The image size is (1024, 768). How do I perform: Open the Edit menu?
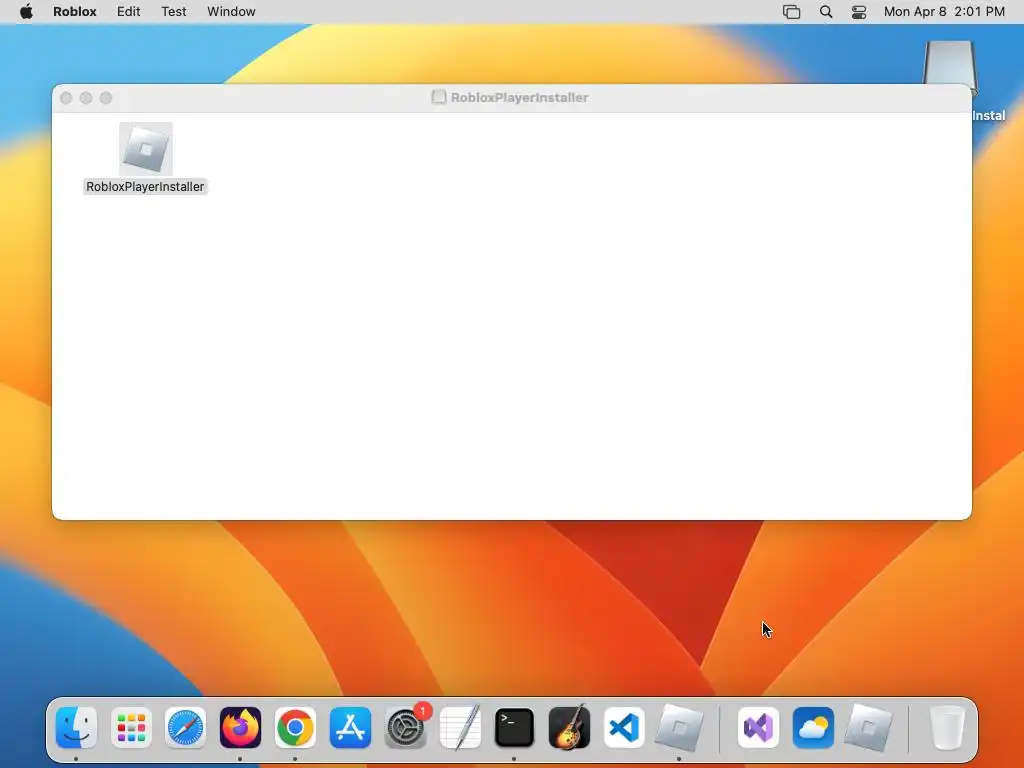tap(128, 12)
